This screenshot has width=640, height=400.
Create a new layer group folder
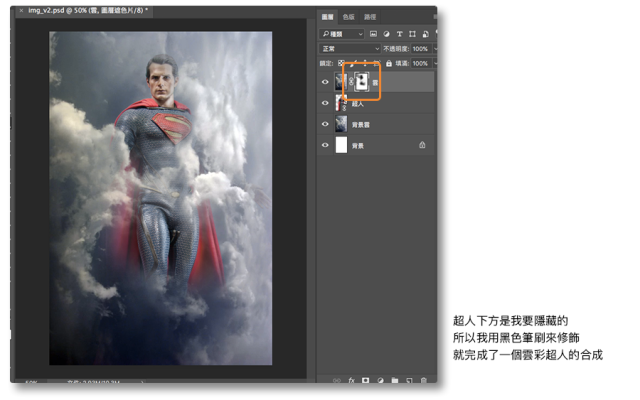[x=395, y=380]
